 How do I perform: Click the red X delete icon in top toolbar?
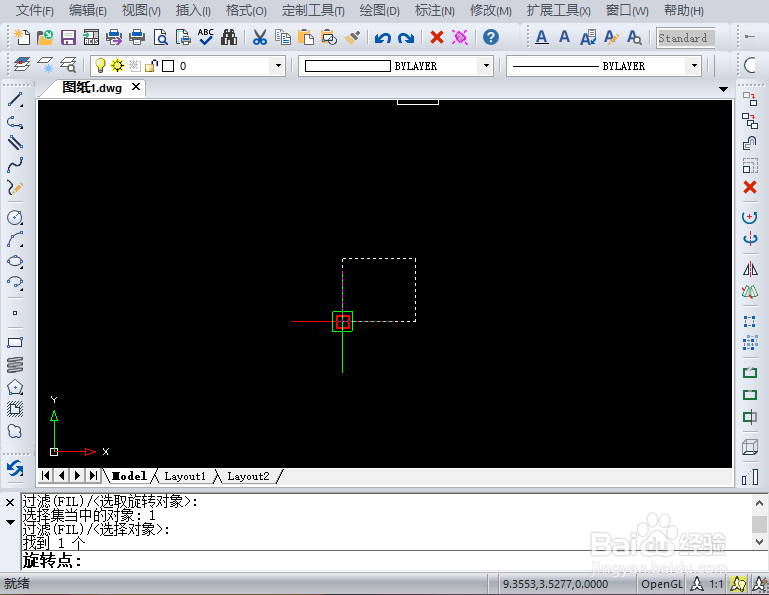pos(436,37)
